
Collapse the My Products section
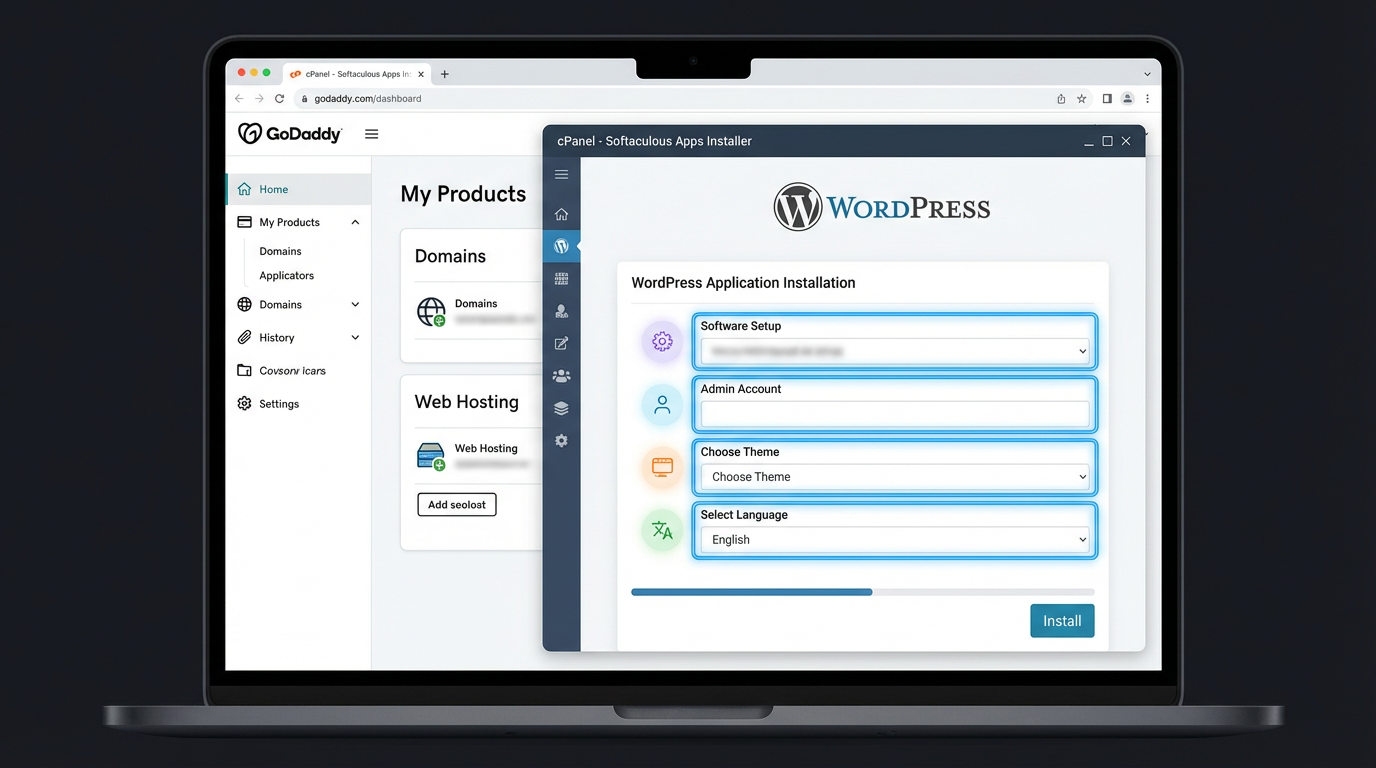[x=355, y=221]
